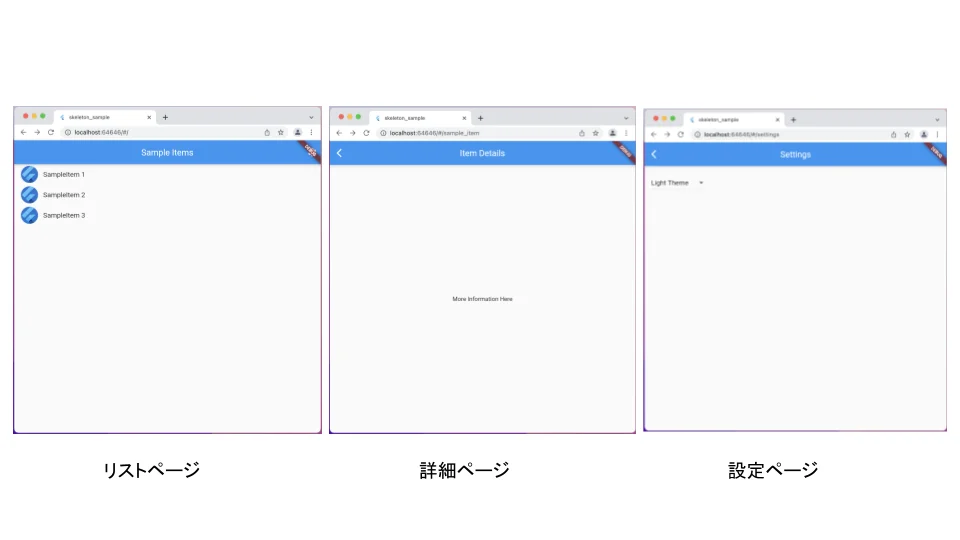
Task: Click the site info icon in sample_item address bar
Action: coord(383,133)
